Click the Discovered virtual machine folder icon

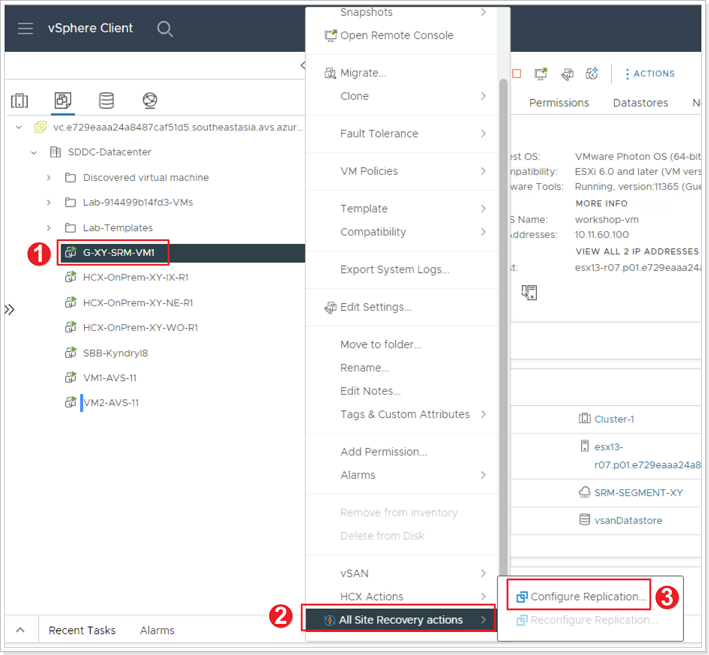(70, 177)
